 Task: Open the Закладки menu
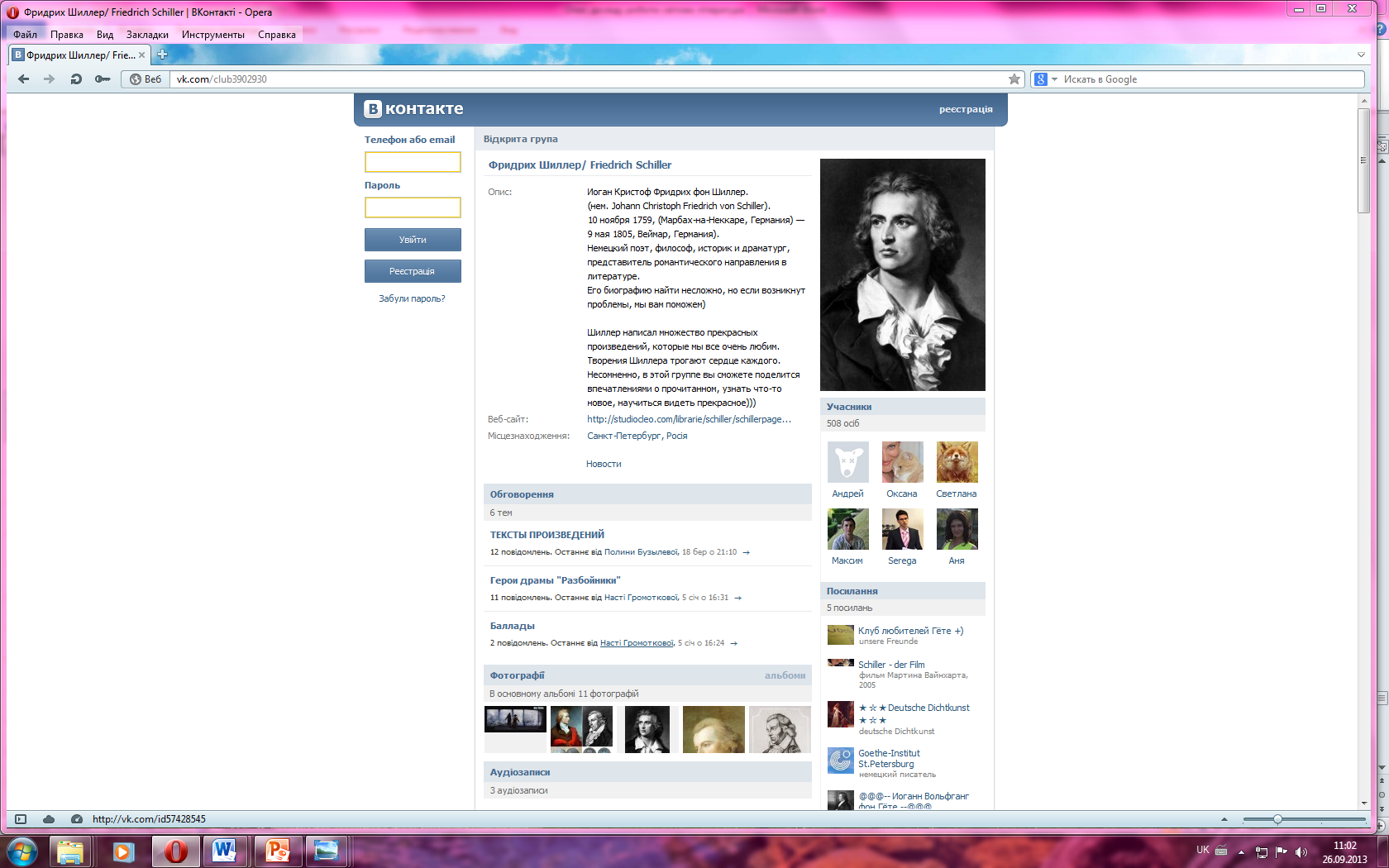point(147,35)
